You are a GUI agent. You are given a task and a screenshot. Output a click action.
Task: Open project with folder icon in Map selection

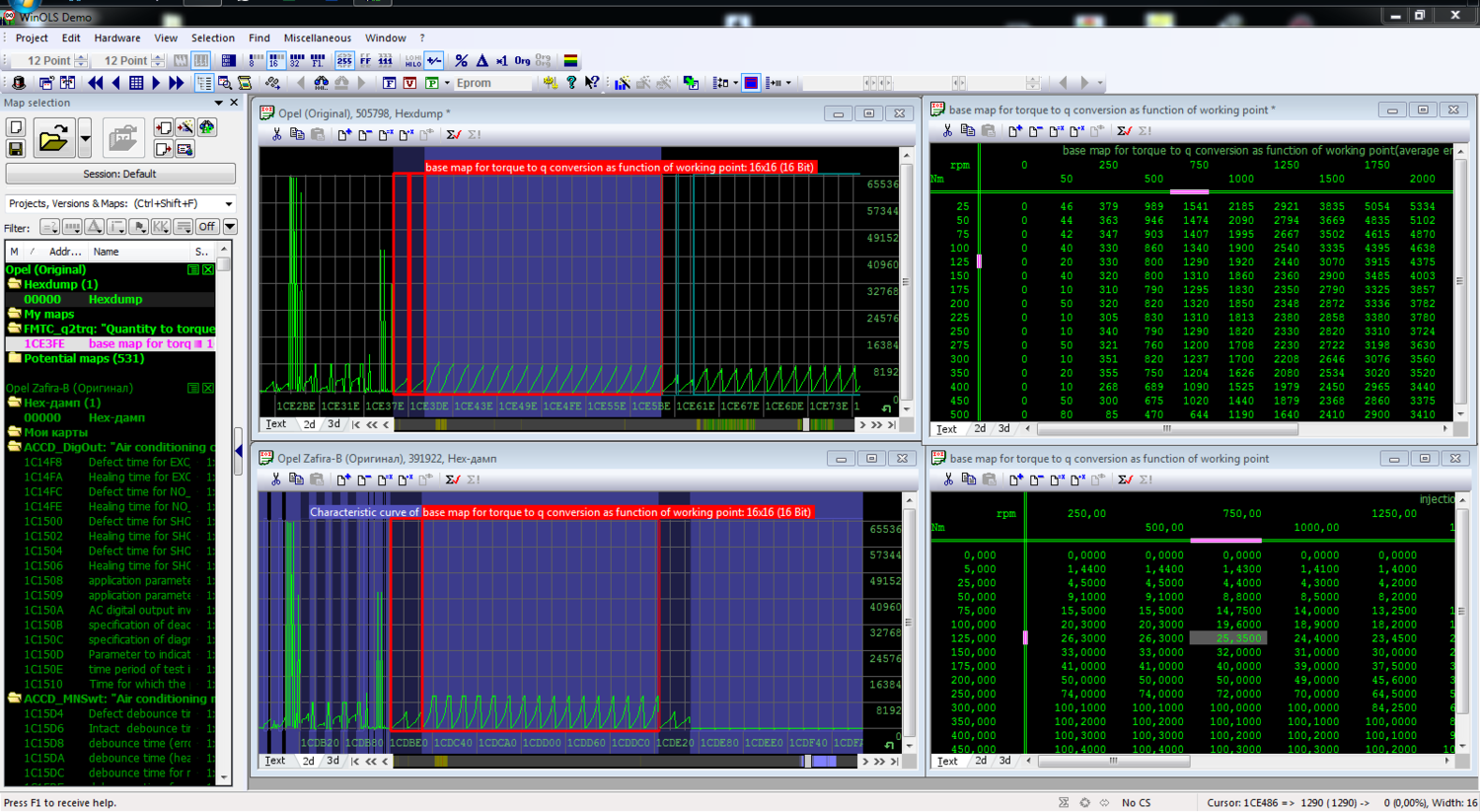point(53,138)
